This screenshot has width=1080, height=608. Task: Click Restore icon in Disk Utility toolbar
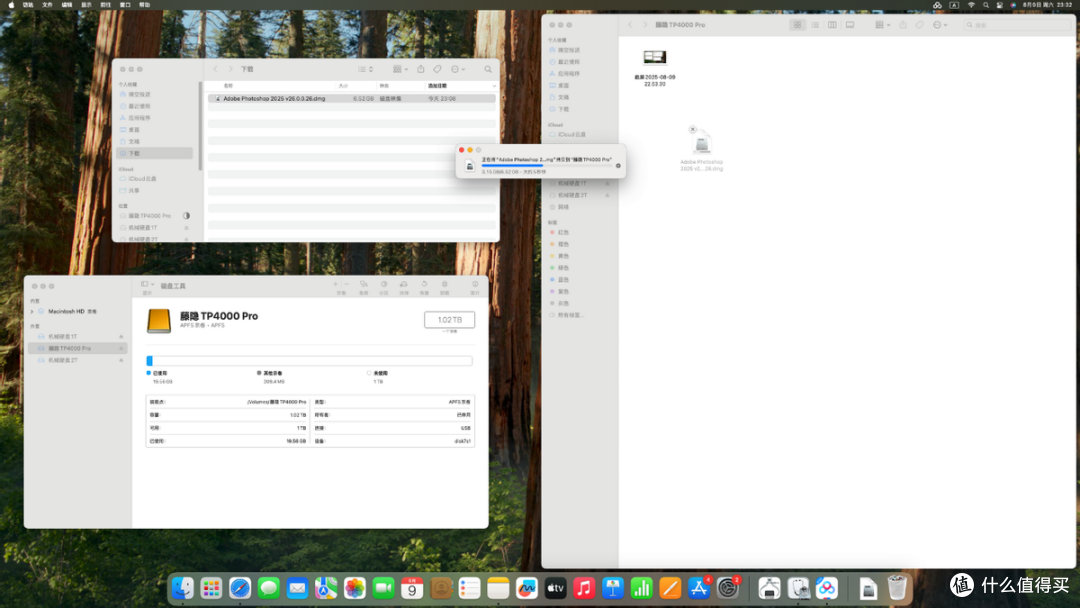point(424,284)
